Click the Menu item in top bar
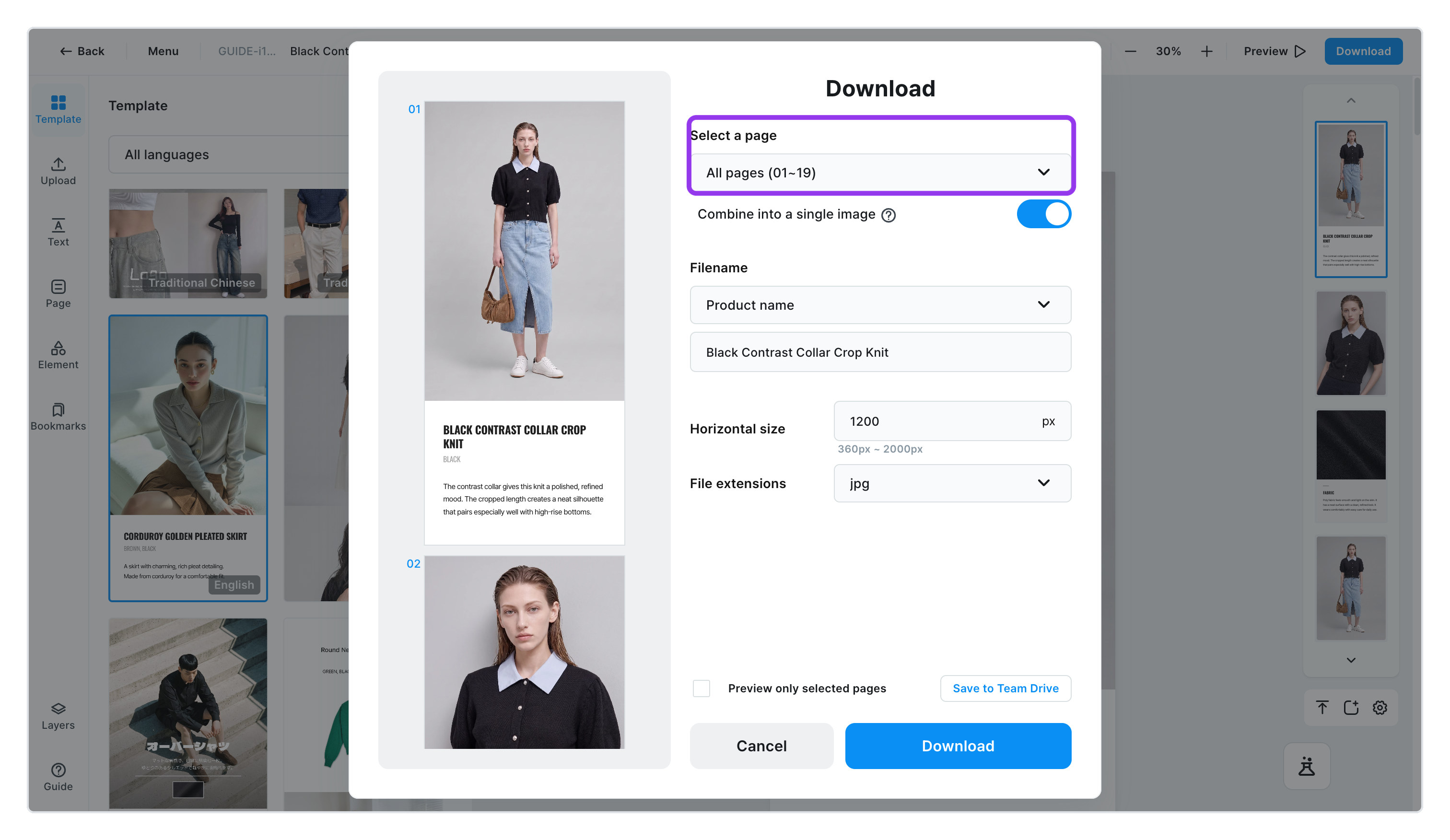The height and width of the screenshot is (840, 1450). click(x=163, y=51)
